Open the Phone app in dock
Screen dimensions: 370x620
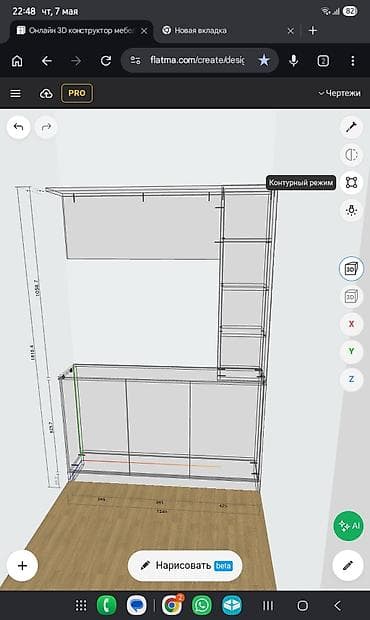106,605
